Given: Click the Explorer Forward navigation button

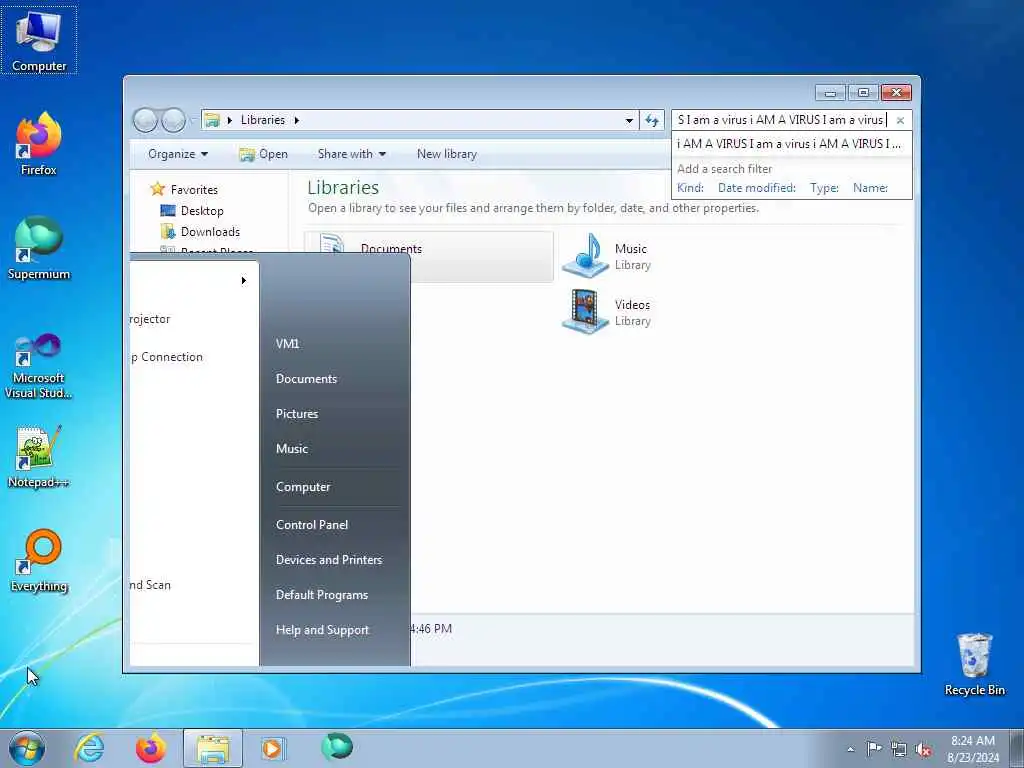Looking at the screenshot, I should [173, 120].
